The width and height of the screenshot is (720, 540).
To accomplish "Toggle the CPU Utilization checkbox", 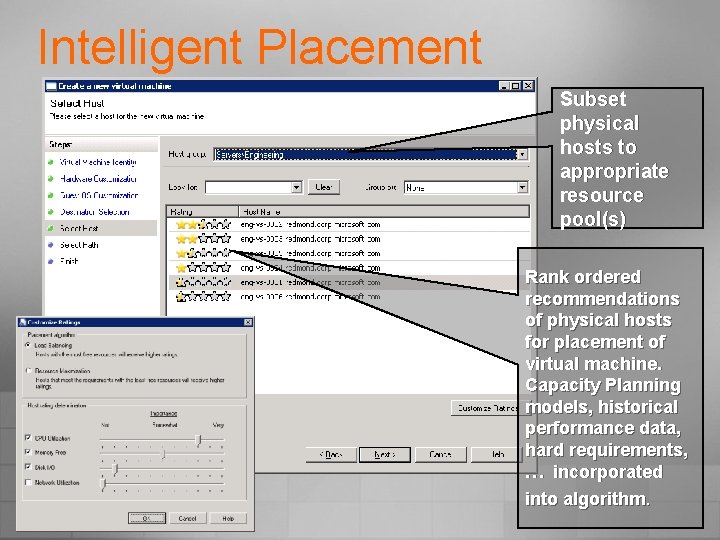I will pyautogui.click(x=28, y=438).
